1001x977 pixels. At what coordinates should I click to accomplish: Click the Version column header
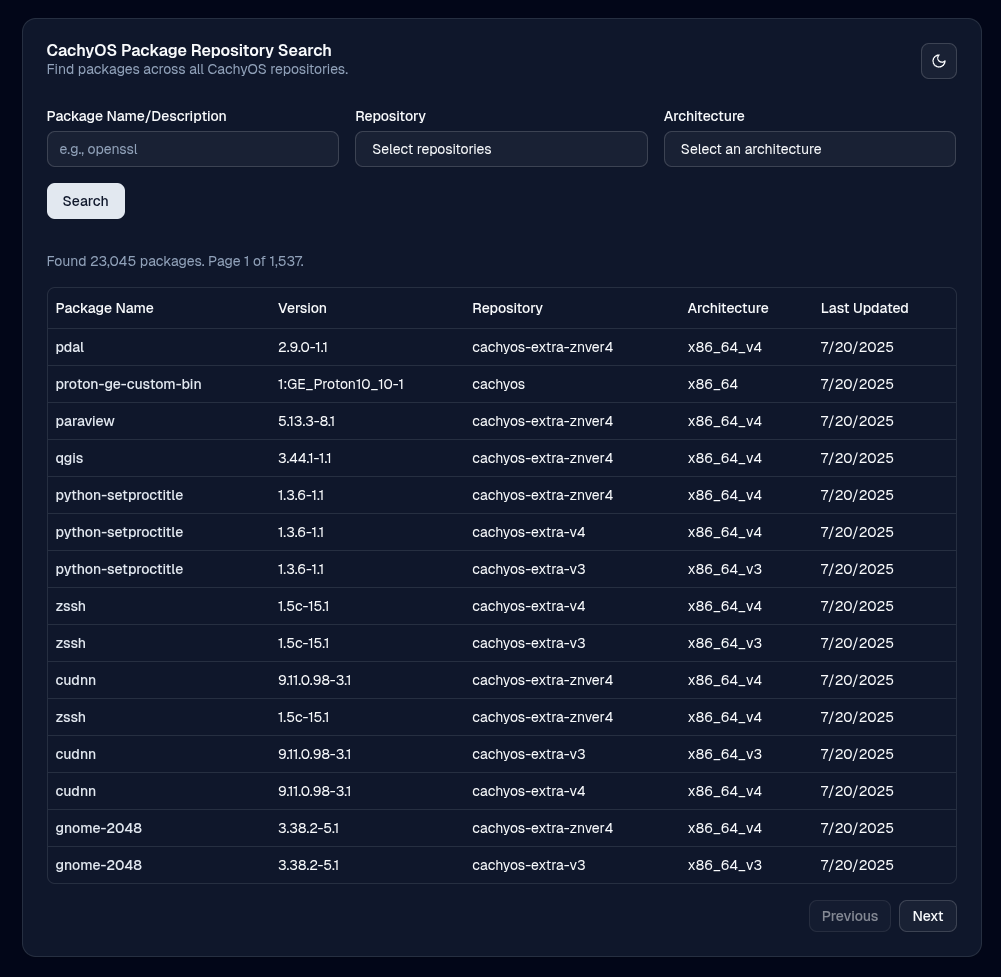coord(302,308)
